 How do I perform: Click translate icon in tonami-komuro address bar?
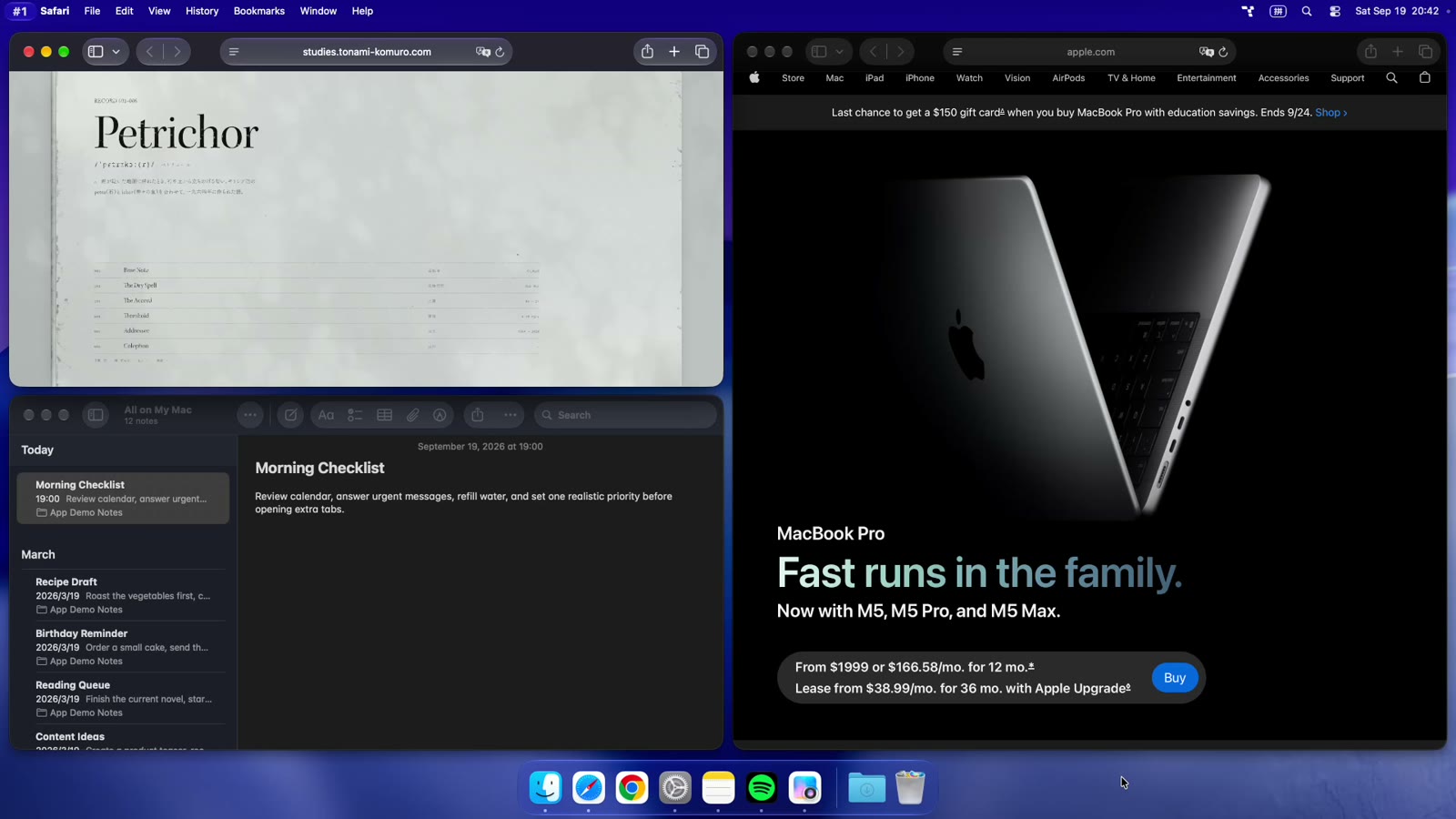[482, 52]
